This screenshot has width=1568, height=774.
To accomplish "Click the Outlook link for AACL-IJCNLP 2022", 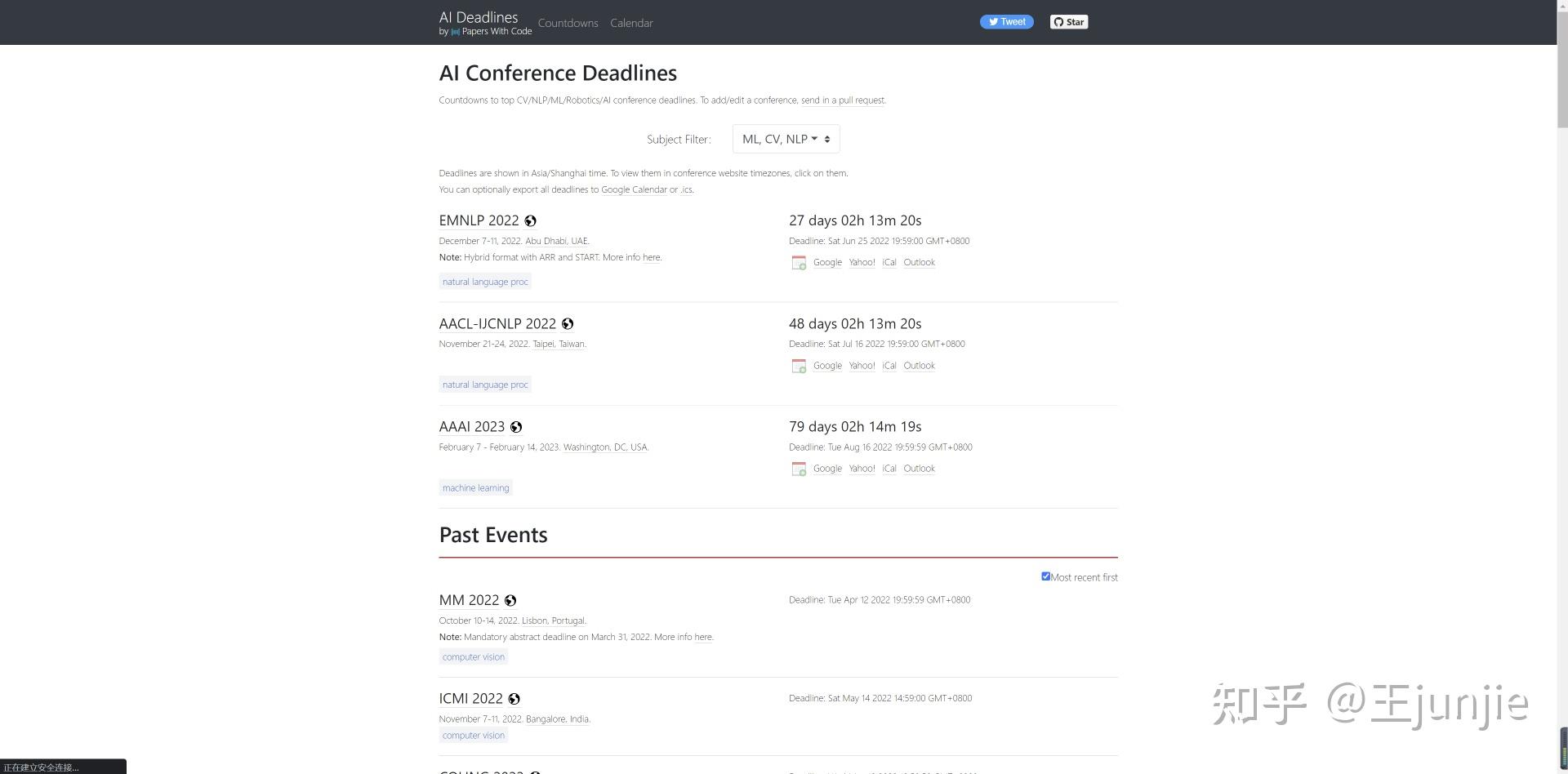I will pos(919,366).
